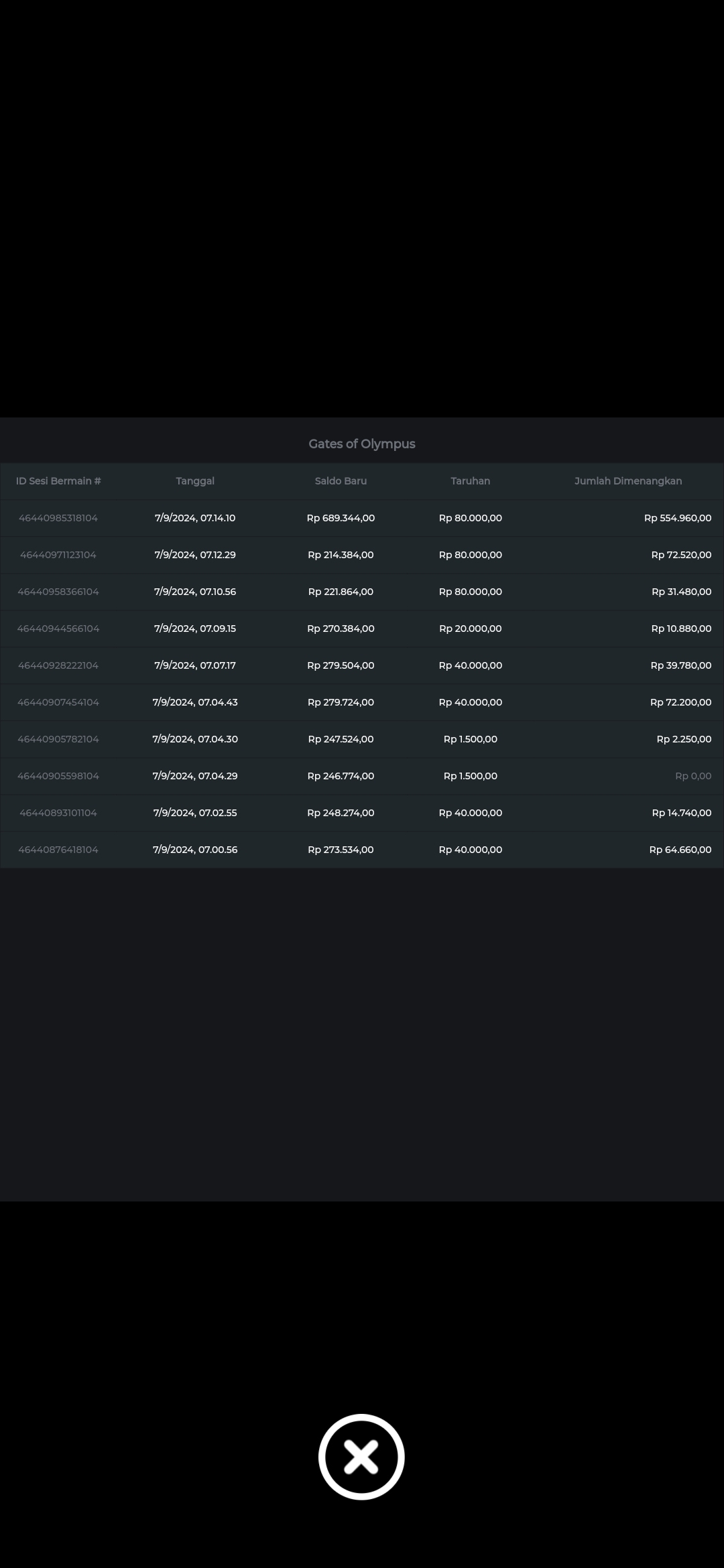Open session ID 46440893101104
Image resolution: width=724 pixels, height=1568 pixels.
click(x=58, y=813)
